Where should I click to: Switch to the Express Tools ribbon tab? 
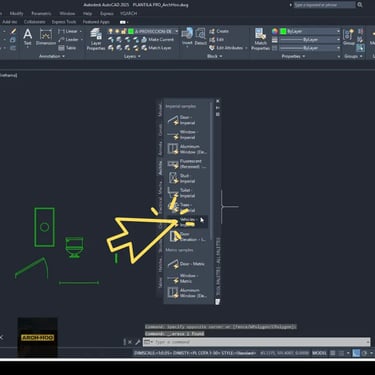click(64, 22)
